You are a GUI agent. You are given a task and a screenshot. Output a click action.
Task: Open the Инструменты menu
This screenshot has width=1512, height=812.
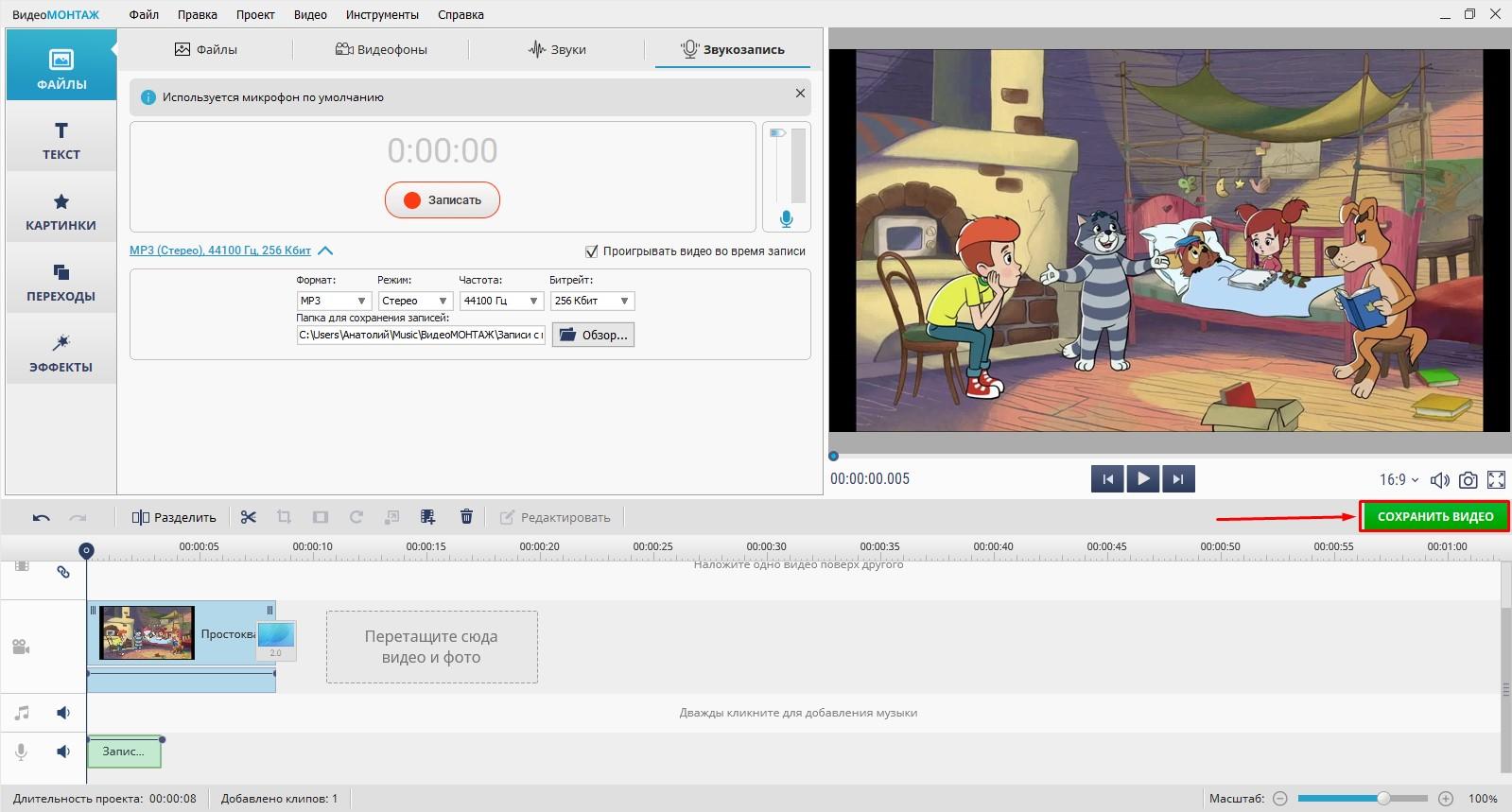[382, 14]
